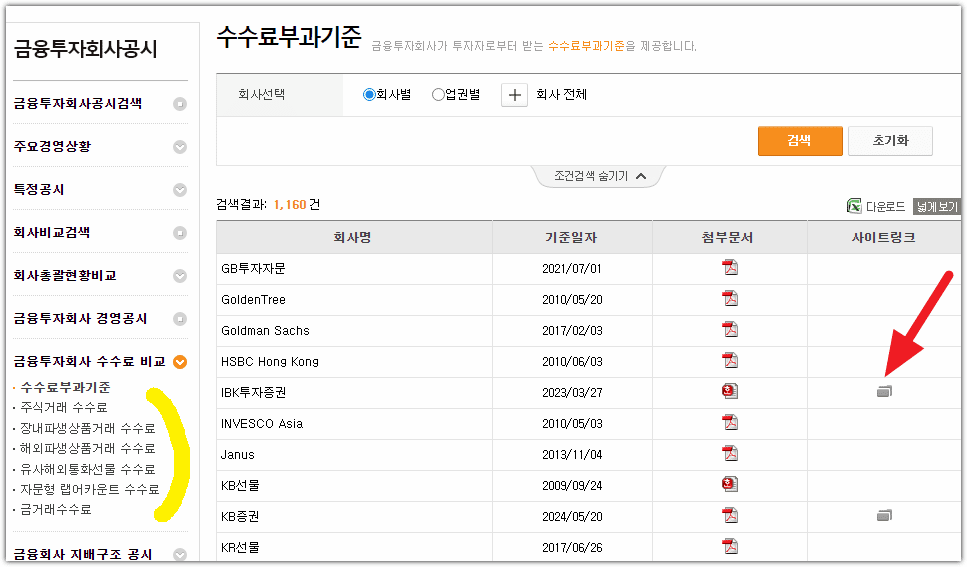The image size is (967, 567).
Task: Select the INVESCO Asia company name cell
Action: tap(354, 424)
